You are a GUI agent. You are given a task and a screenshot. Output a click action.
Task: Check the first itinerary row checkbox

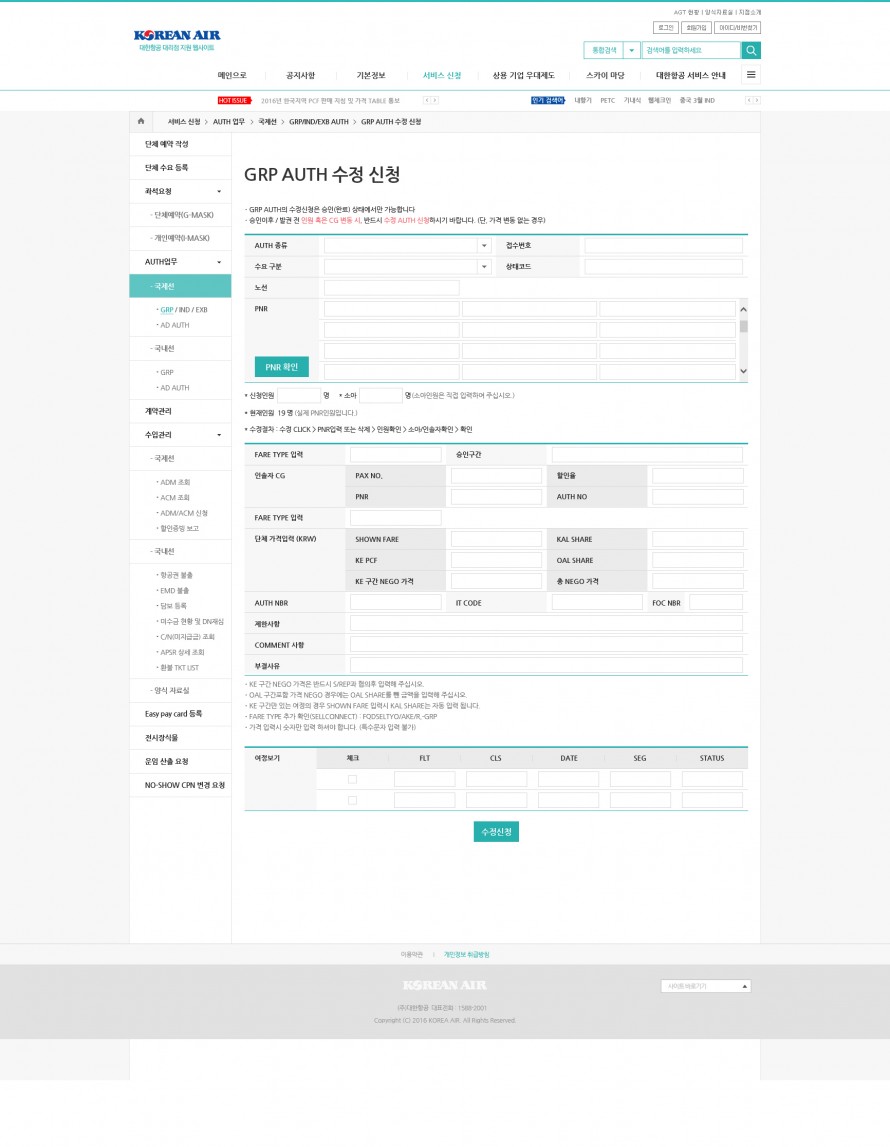[352, 779]
